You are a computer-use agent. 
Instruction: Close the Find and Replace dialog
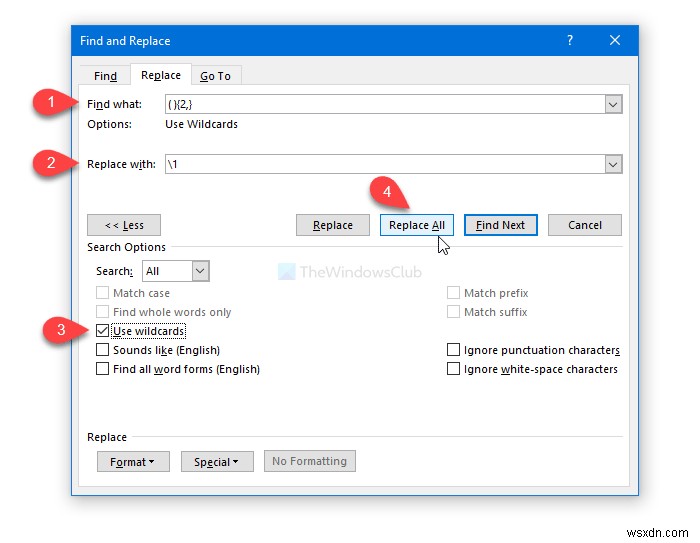point(615,40)
